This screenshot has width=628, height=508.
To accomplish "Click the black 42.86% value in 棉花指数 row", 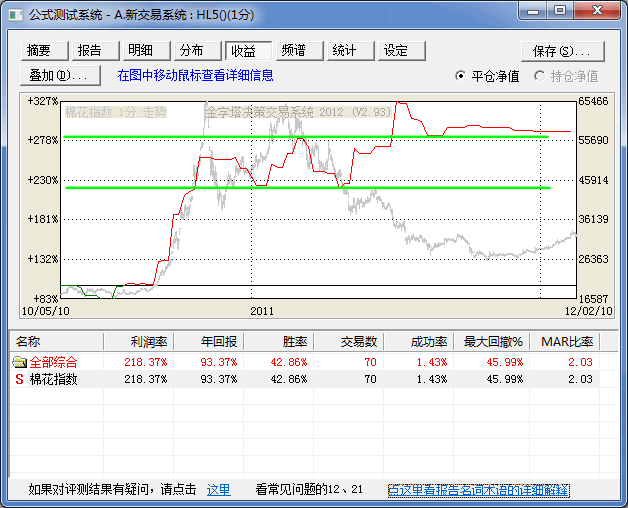I will click(289, 379).
